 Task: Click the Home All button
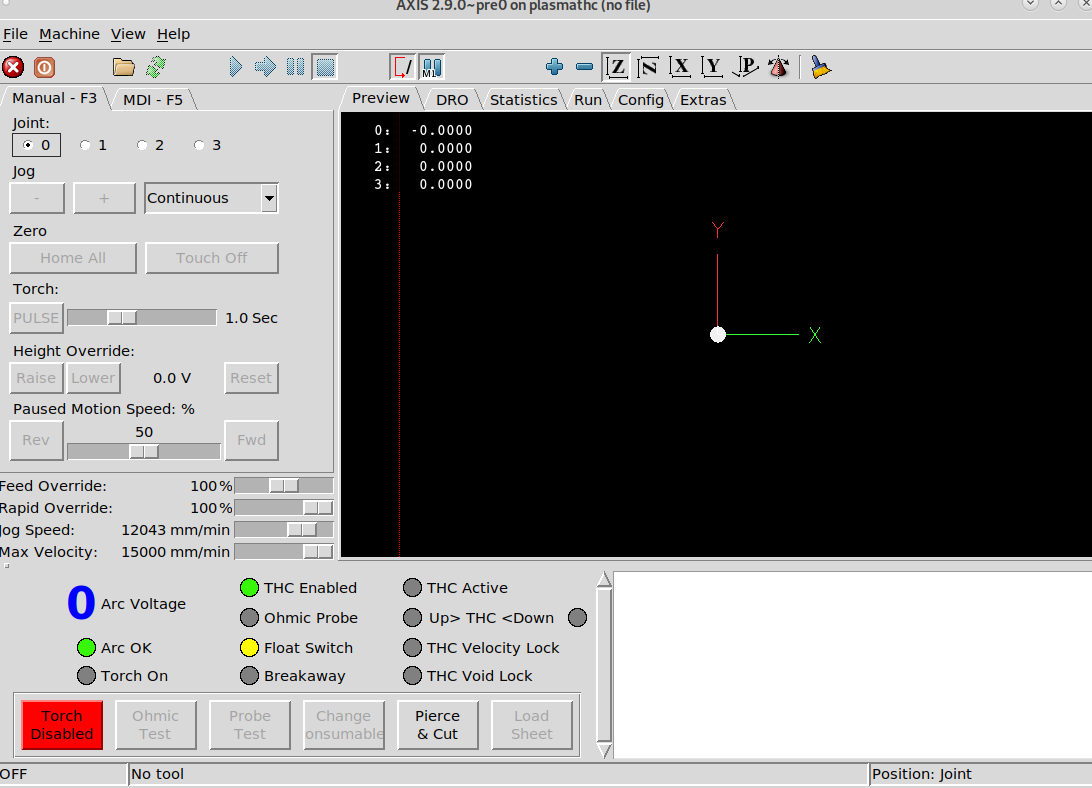point(73,258)
